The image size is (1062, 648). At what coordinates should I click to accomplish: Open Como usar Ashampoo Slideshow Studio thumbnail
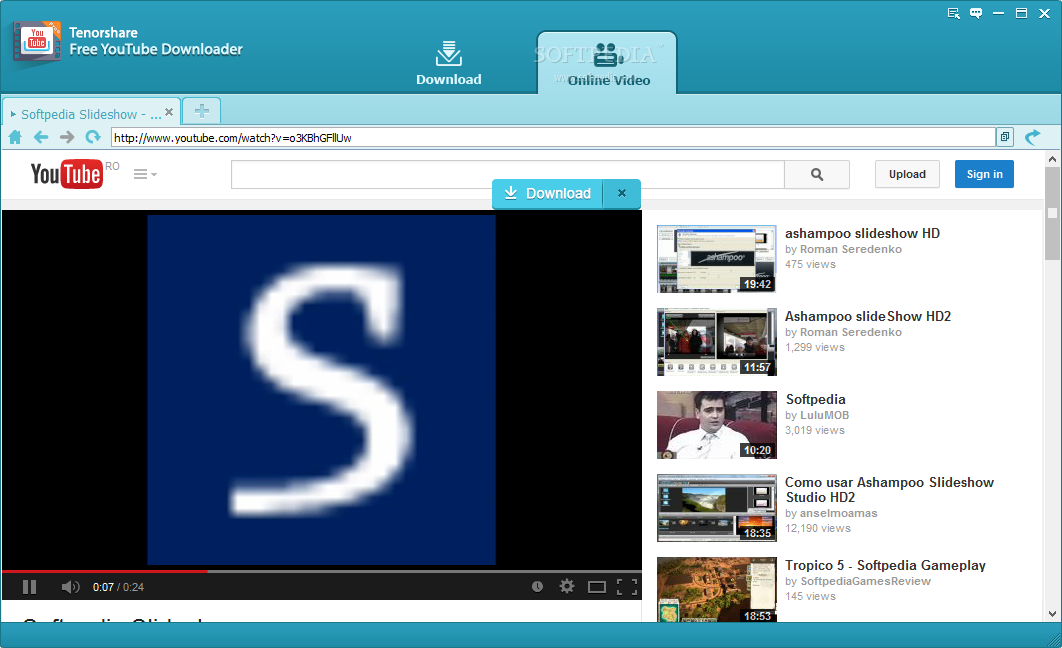(x=717, y=508)
